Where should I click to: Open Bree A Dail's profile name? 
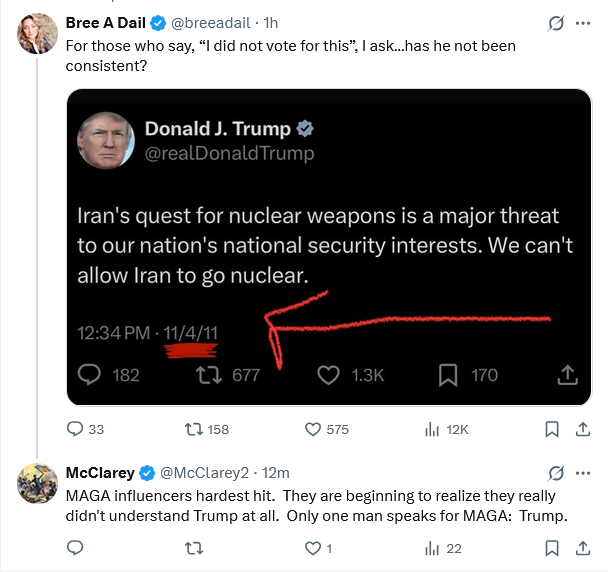(108, 22)
